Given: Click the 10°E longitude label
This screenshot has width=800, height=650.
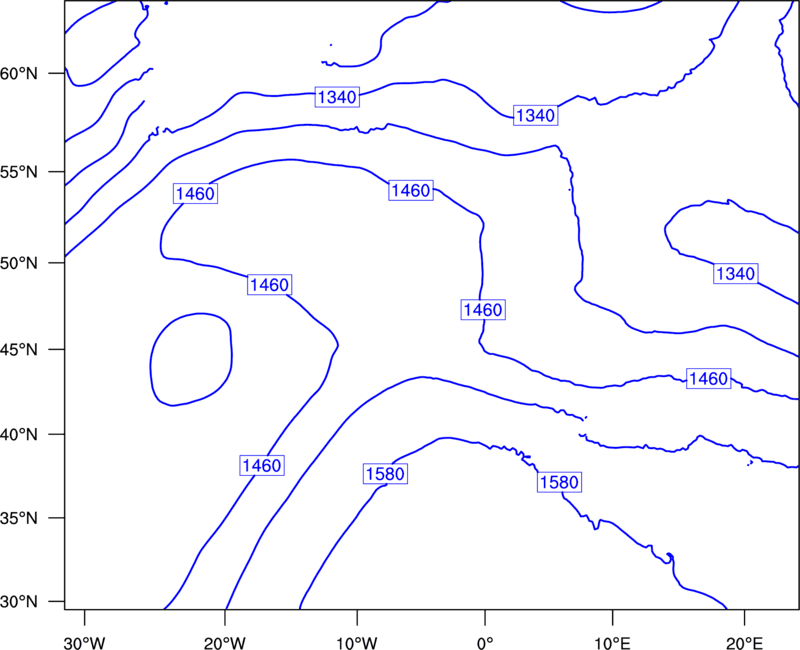Looking at the screenshot, I should (612, 643).
